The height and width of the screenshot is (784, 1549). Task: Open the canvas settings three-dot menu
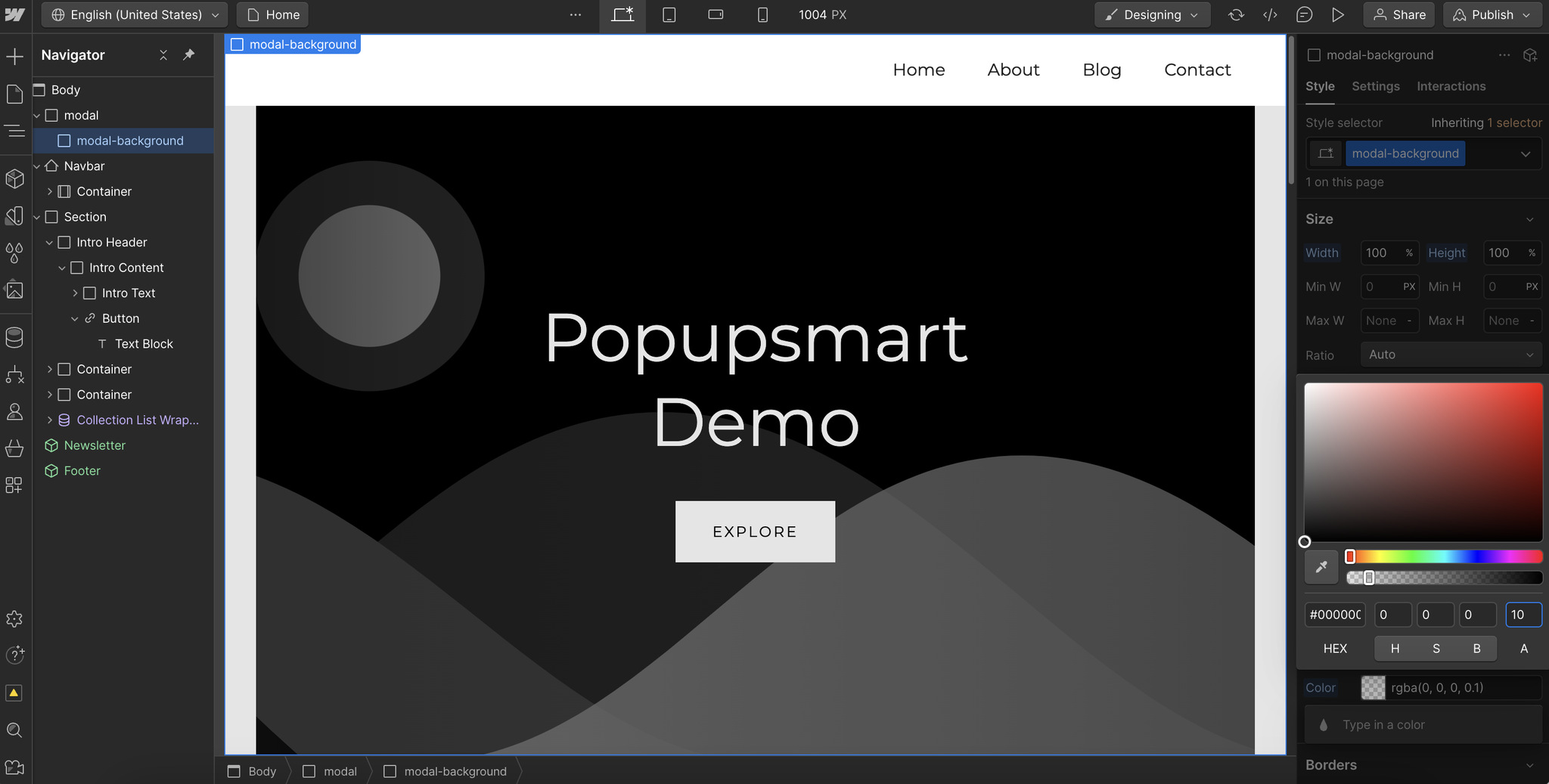(576, 15)
